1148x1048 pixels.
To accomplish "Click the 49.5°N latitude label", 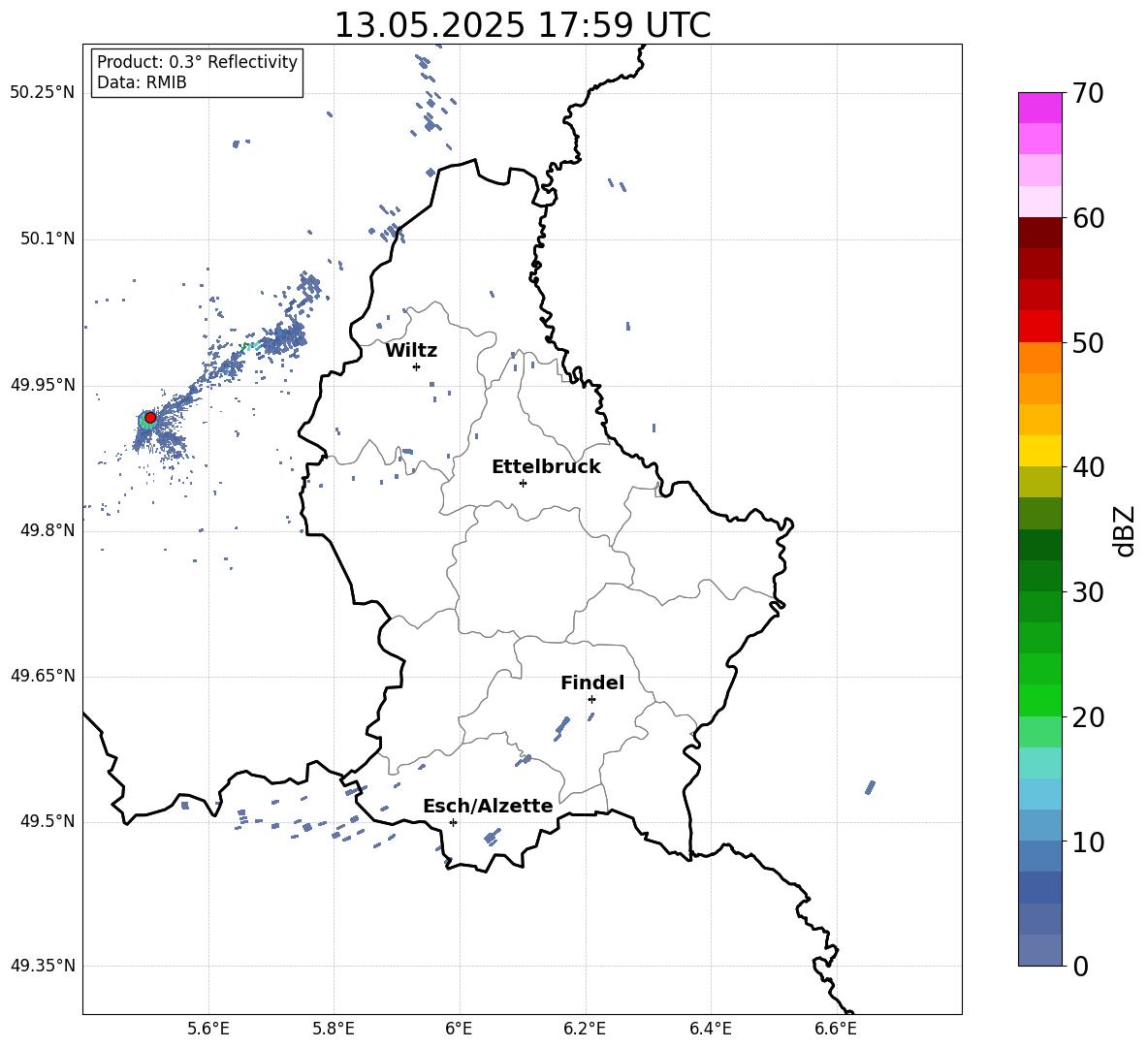I will point(47,821).
